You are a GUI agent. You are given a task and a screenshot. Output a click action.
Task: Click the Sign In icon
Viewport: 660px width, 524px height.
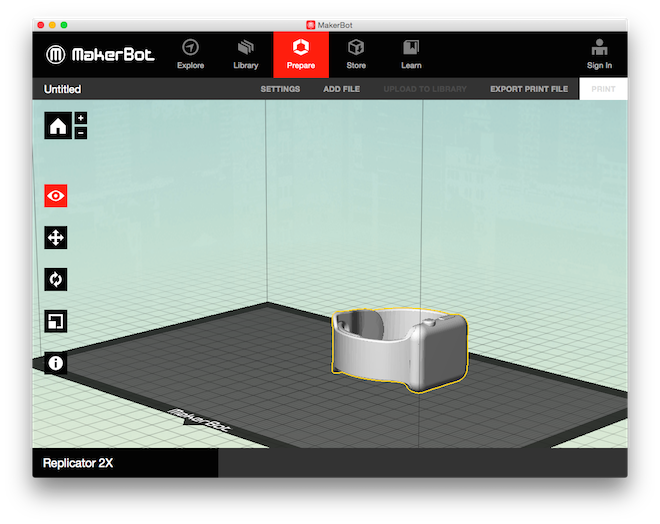pyautogui.click(x=599, y=55)
